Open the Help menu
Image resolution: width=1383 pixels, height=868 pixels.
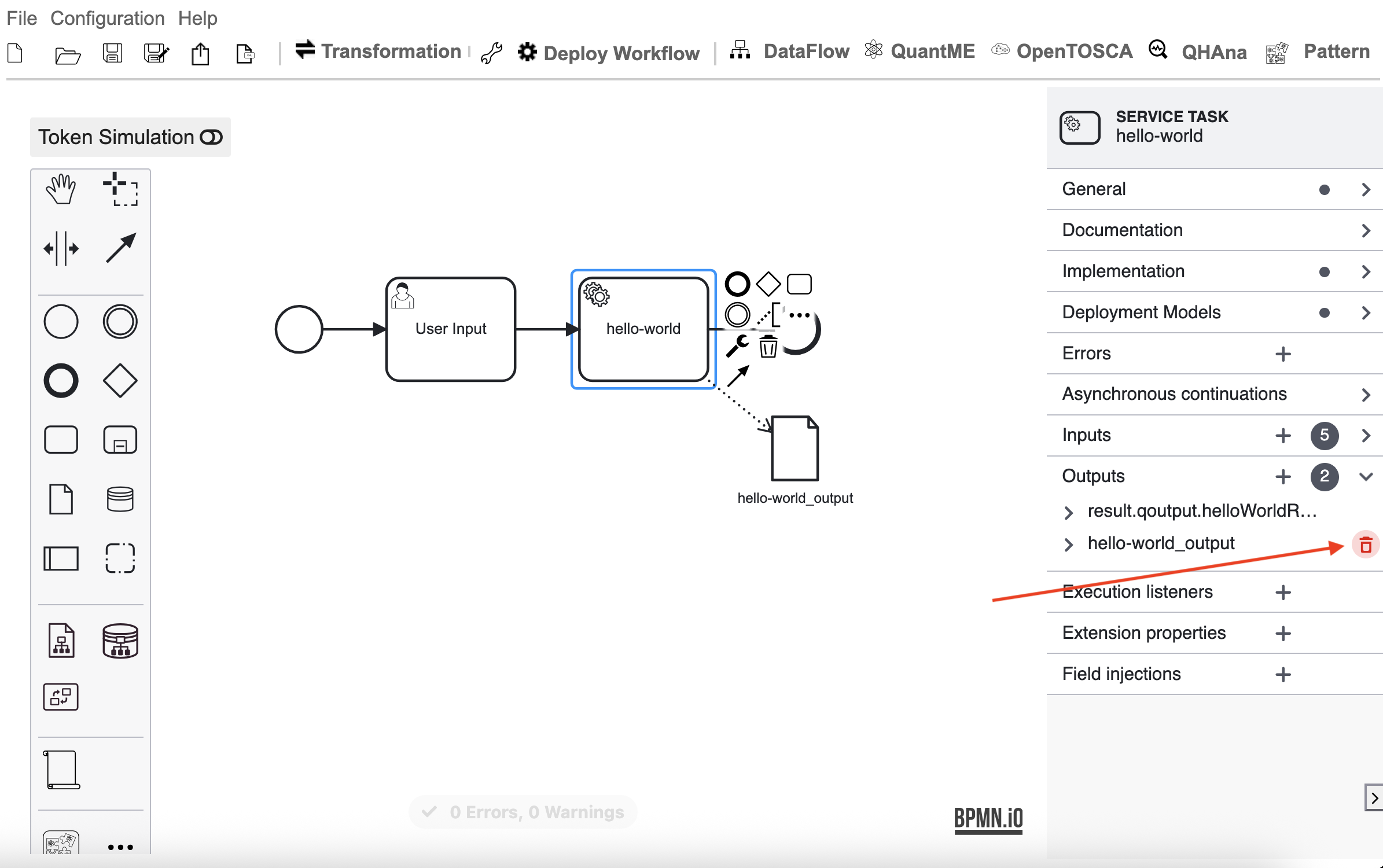[197, 19]
